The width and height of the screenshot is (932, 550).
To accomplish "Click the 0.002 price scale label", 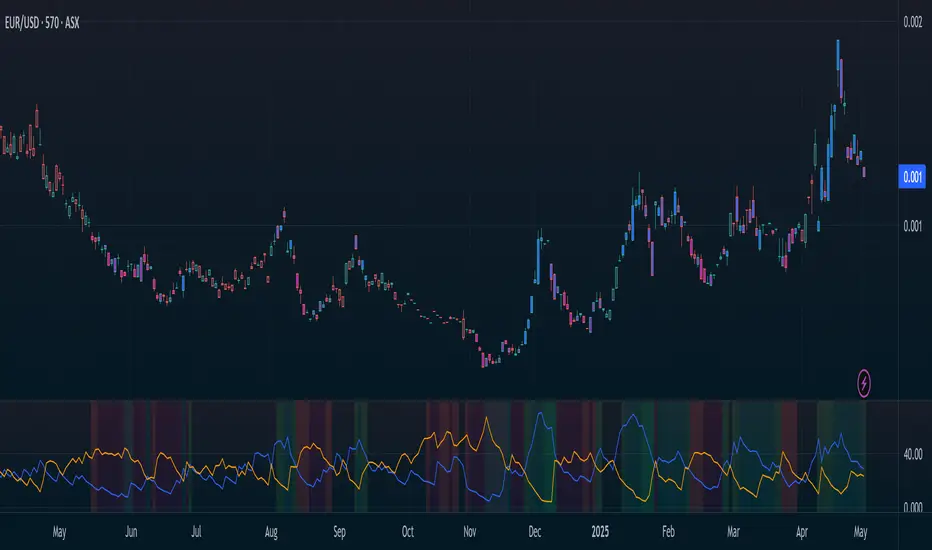I will (912, 21).
